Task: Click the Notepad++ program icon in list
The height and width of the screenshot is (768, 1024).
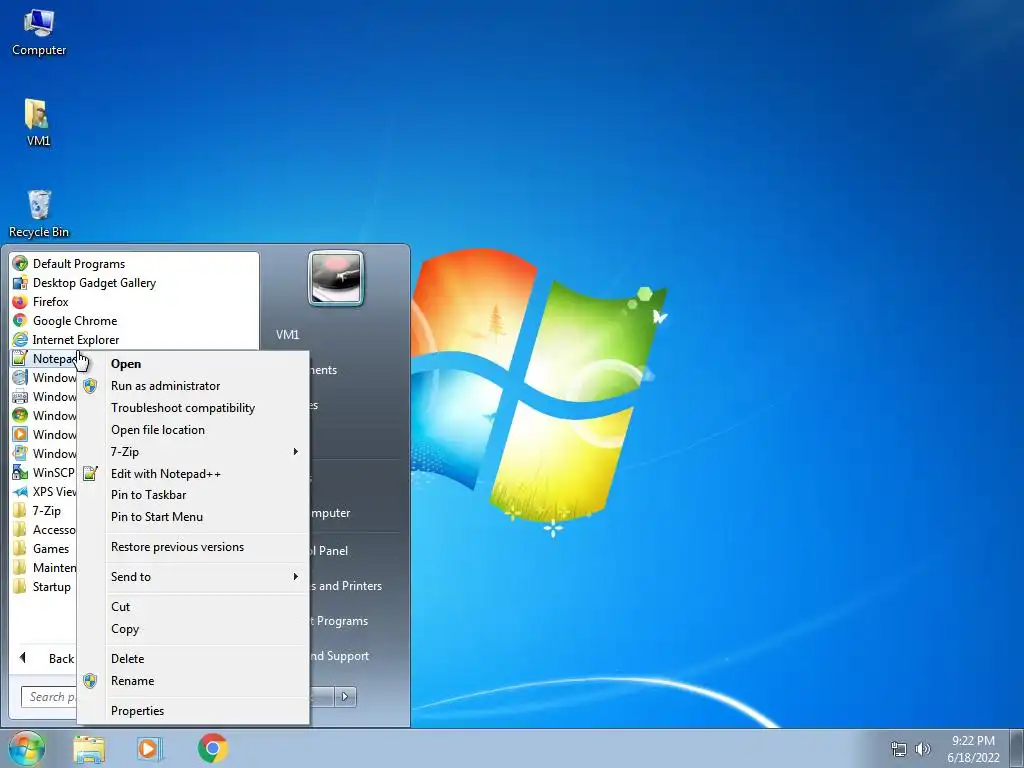Action: click(20, 359)
